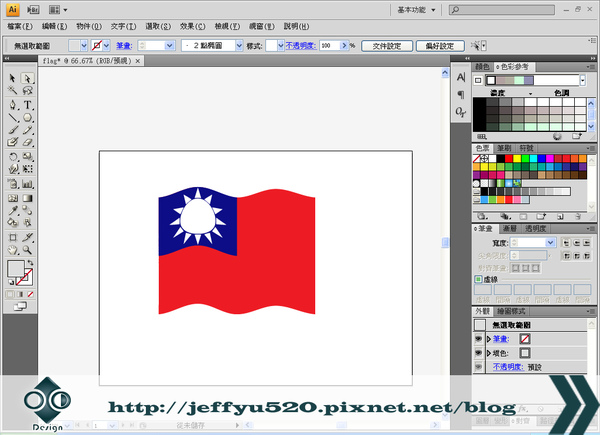The height and width of the screenshot is (435, 600).
Task: Open Adobe Bridge from the top bar
Action: click(33, 10)
